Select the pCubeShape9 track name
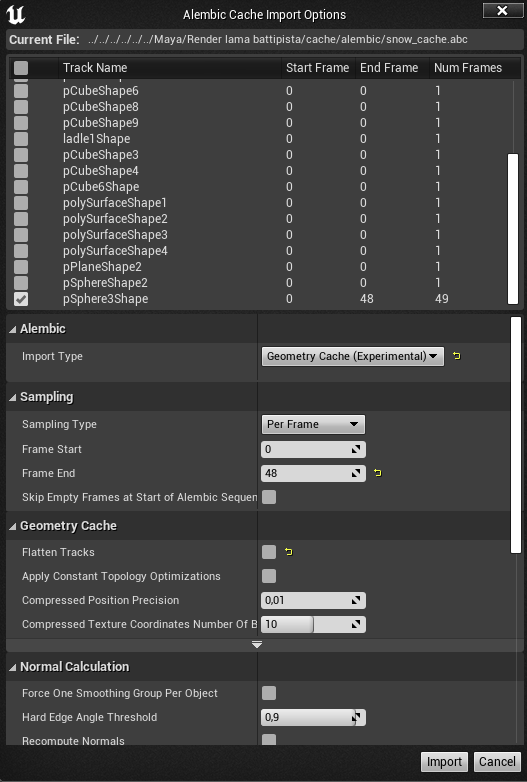This screenshot has width=527, height=782. pos(101,123)
